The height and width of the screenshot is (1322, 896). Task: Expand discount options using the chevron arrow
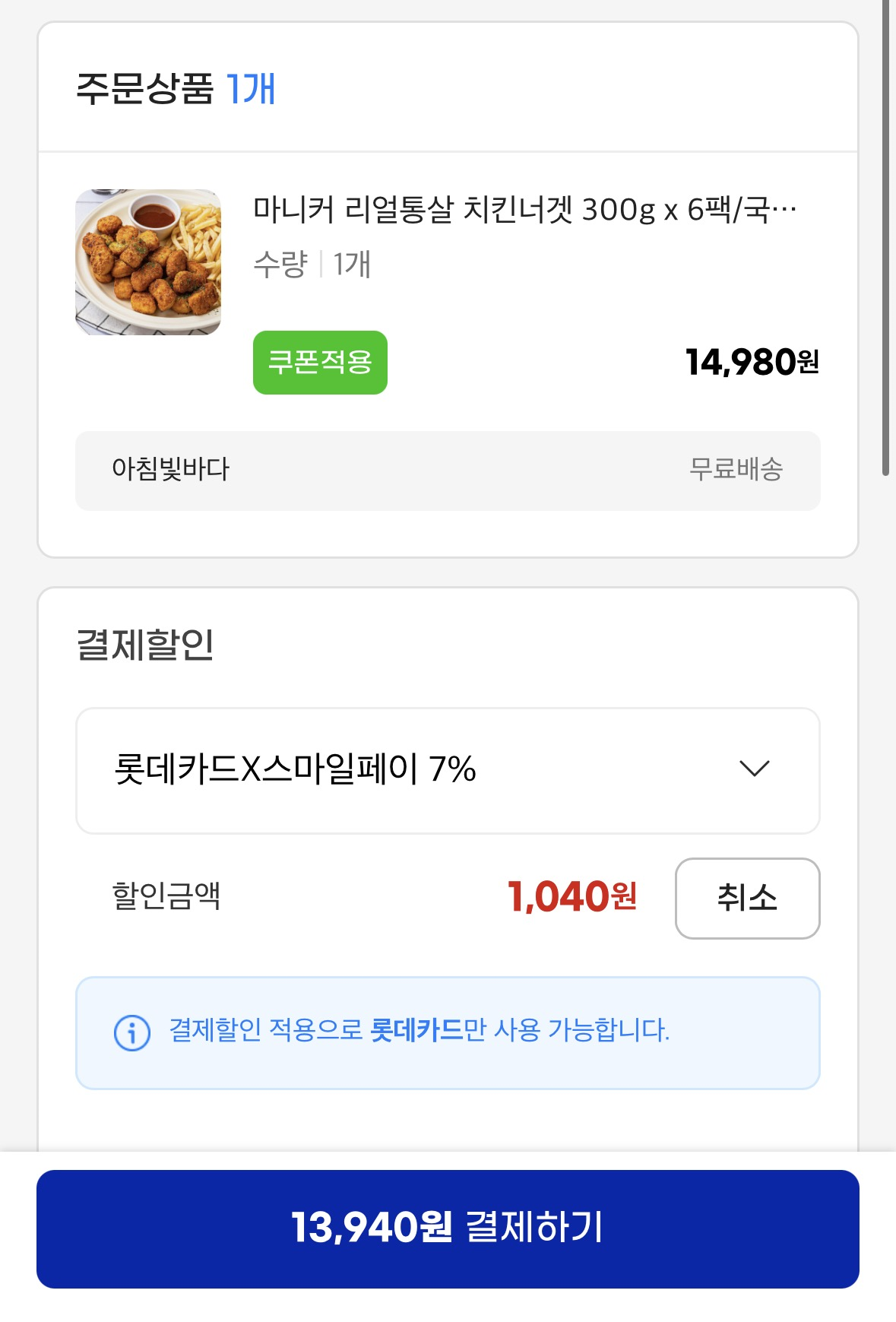[x=754, y=769]
